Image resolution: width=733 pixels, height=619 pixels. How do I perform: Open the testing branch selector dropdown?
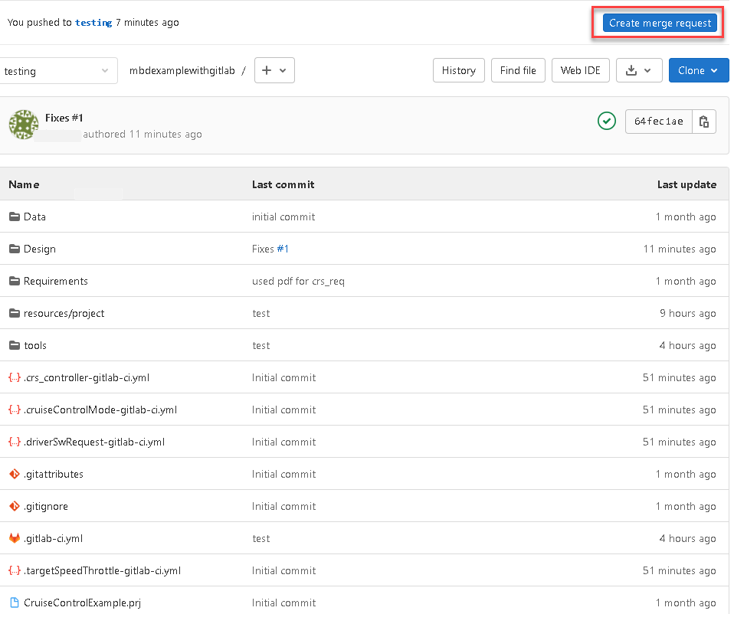[58, 71]
